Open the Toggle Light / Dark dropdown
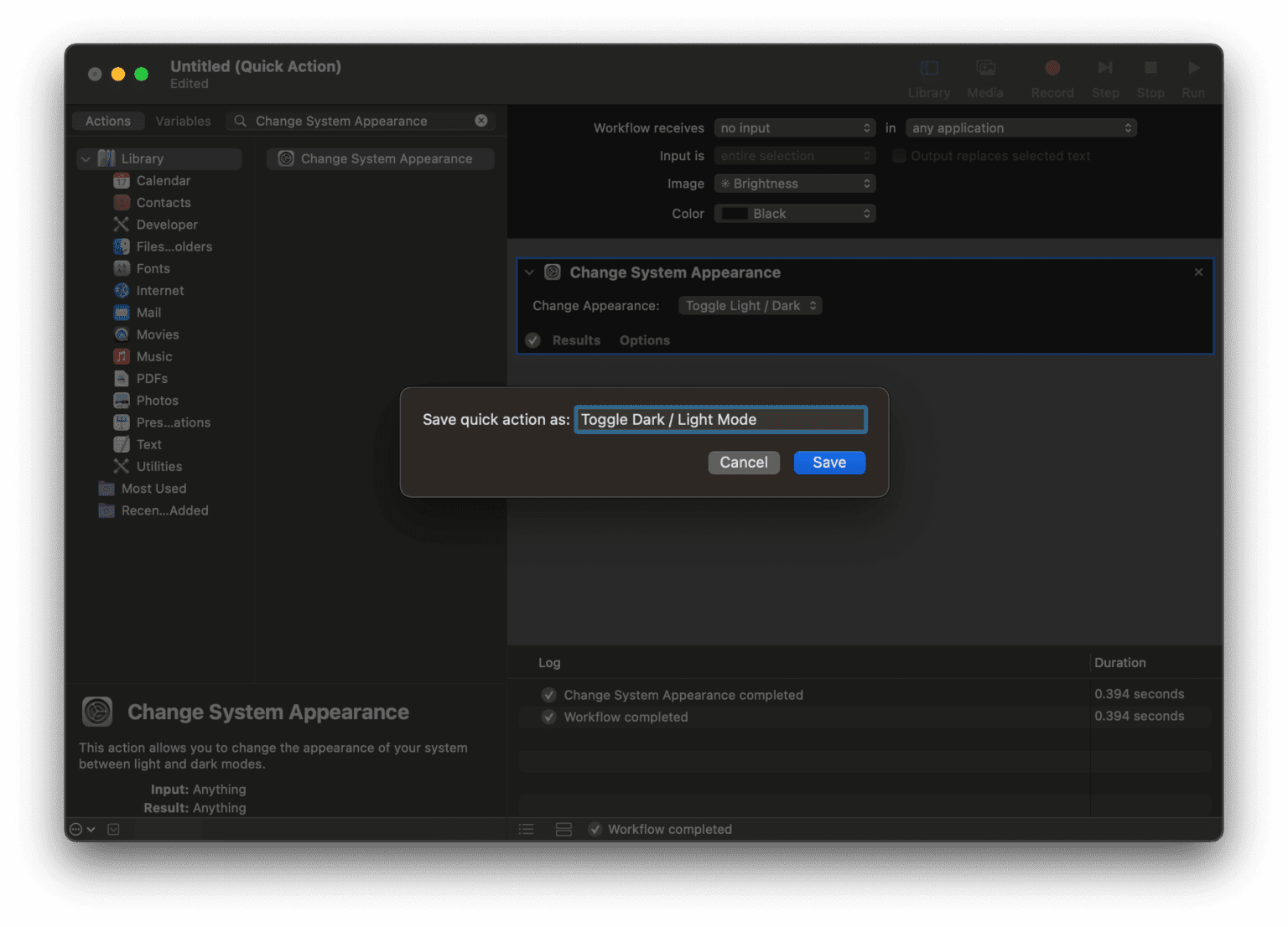This screenshot has height=927, width=1288. [x=749, y=305]
